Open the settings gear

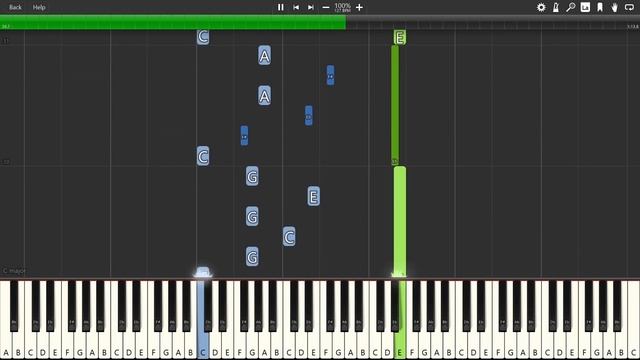pos(541,7)
